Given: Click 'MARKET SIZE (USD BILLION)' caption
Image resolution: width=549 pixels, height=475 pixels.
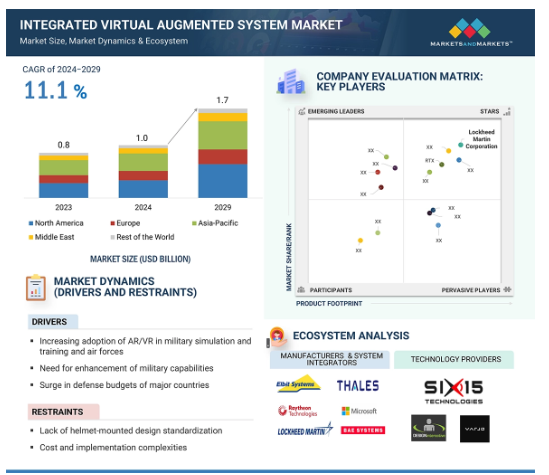Looking at the screenshot, I should click(140, 259).
